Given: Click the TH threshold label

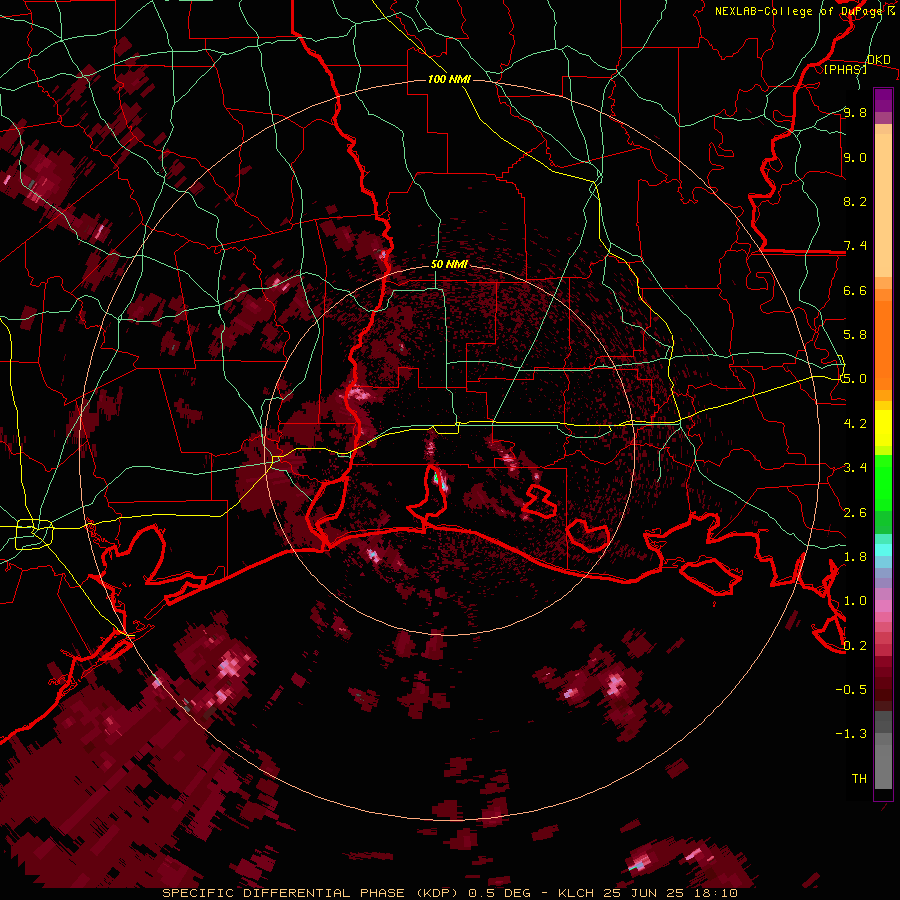Looking at the screenshot, I should 859,778.
